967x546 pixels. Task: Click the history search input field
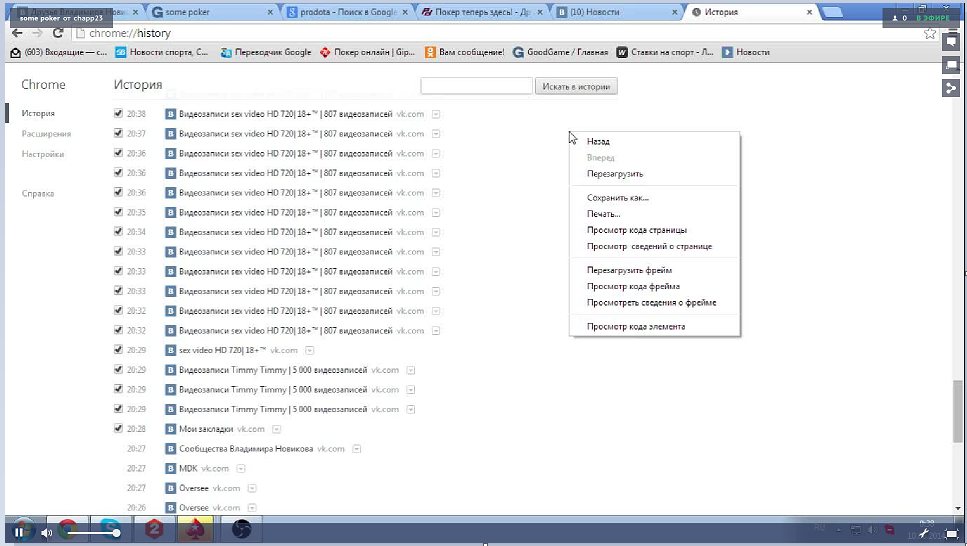coord(476,86)
